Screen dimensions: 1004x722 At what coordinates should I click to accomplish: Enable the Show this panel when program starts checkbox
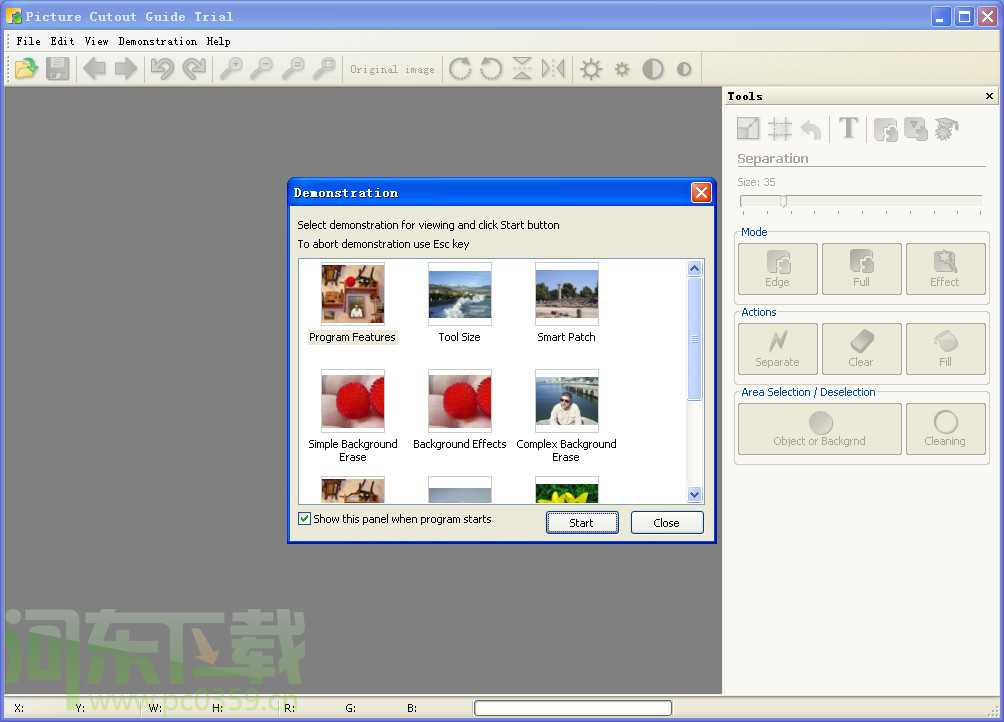pyautogui.click(x=305, y=519)
